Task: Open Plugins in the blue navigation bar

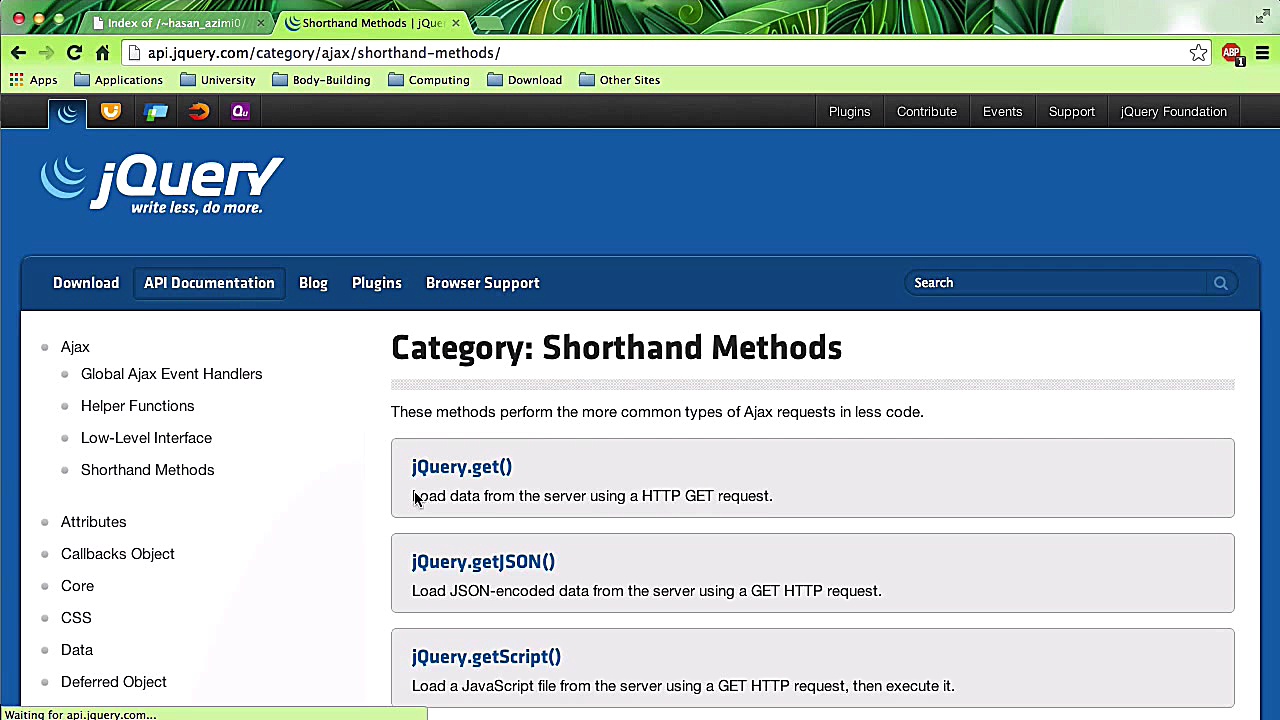Action: (x=377, y=283)
